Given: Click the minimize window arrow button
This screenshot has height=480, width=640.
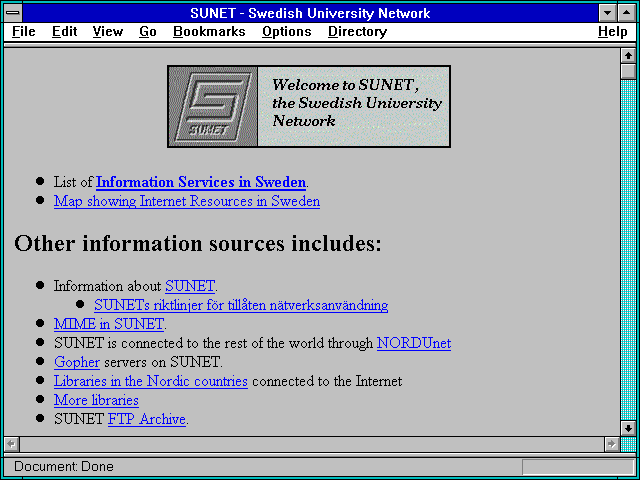Looking at the screenshot, I should click(608, 13).
